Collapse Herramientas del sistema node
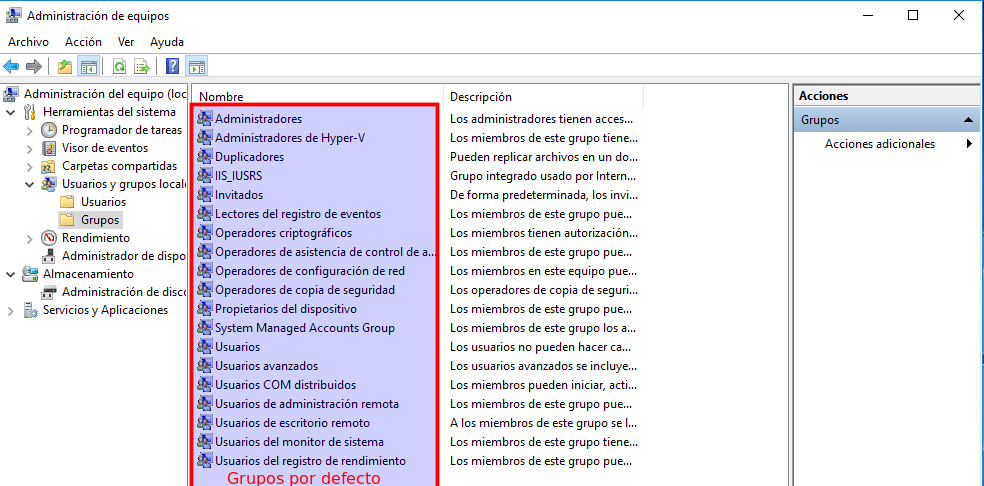This screenshot has height=486, width=984. pyautogui.click(x=11, y=112)
